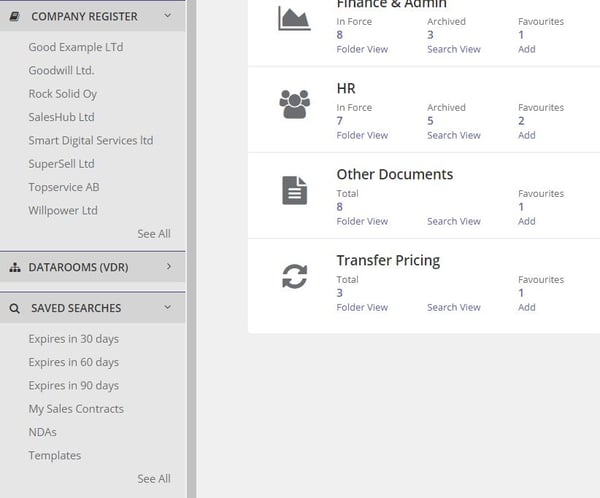The image size is (600, 498).
Task: Collapse the Company Register section
Action: coord(168,16)
